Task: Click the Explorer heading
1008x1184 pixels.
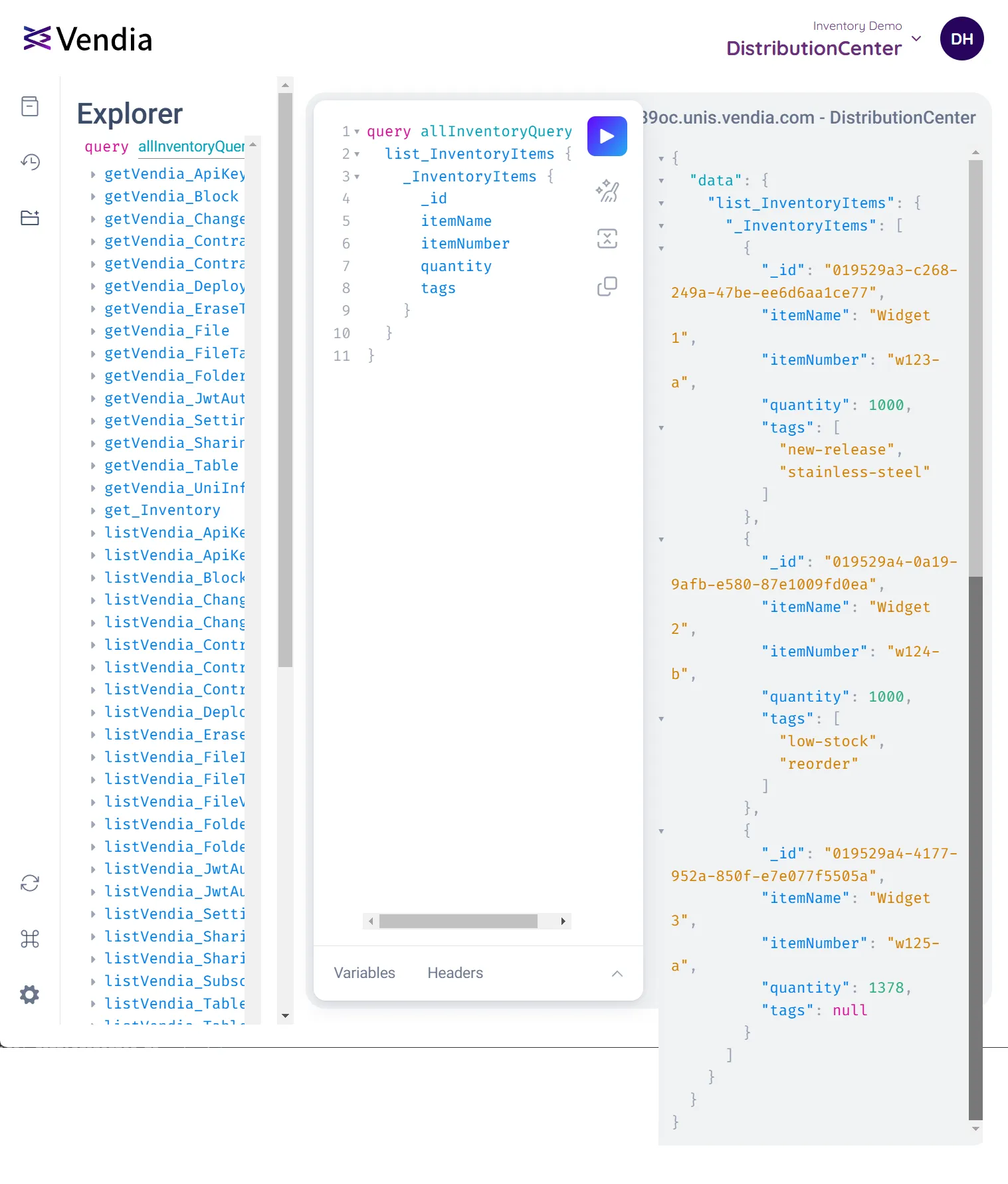Action: click(x=130, y=114)
